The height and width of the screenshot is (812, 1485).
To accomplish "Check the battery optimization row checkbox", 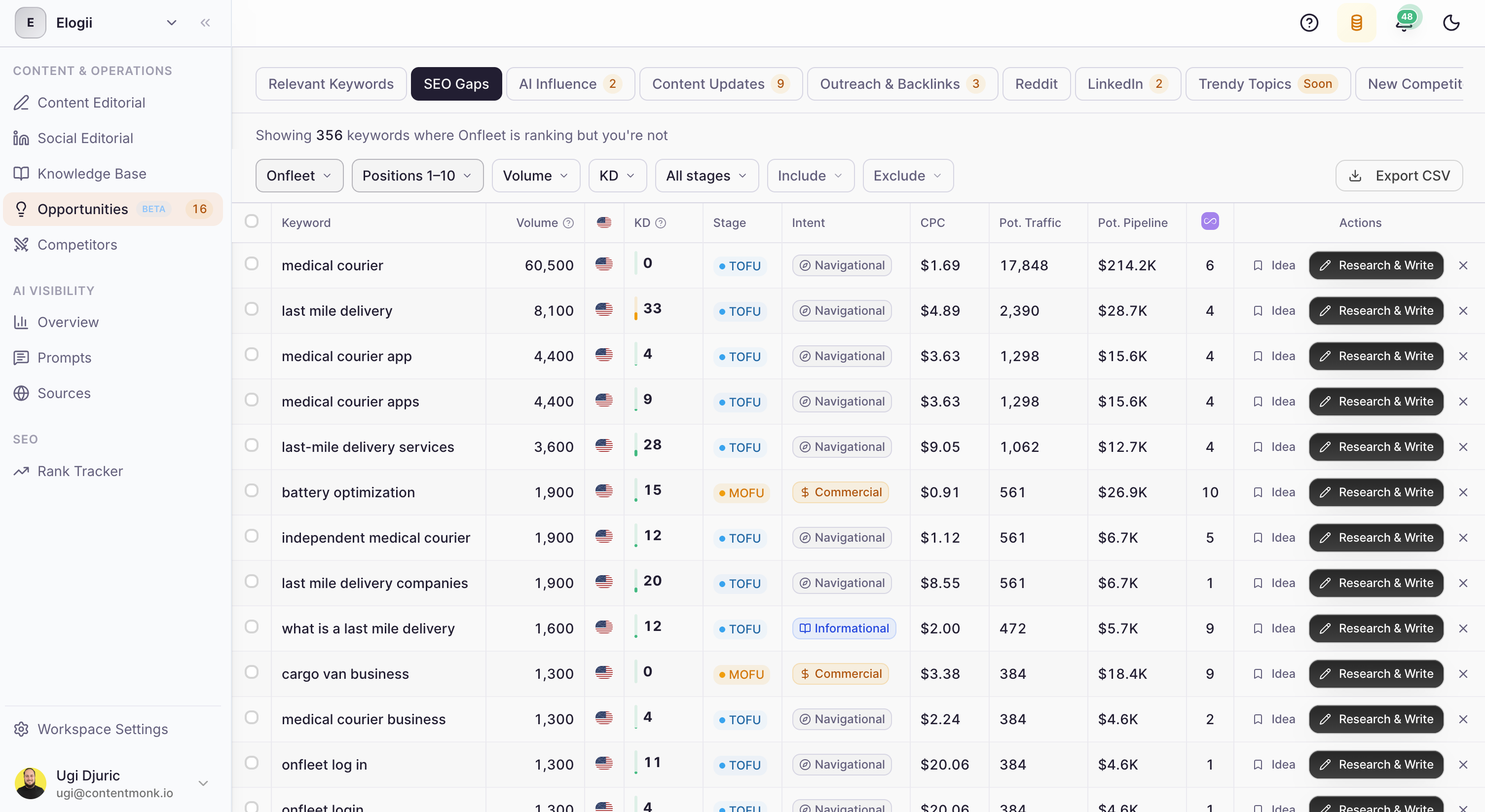I will click(x=252, y=491).
